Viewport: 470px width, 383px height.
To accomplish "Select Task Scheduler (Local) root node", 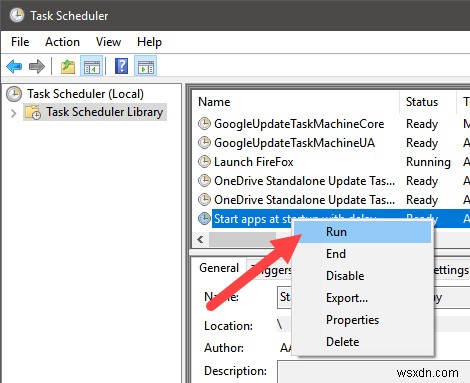I will (85, 94).
